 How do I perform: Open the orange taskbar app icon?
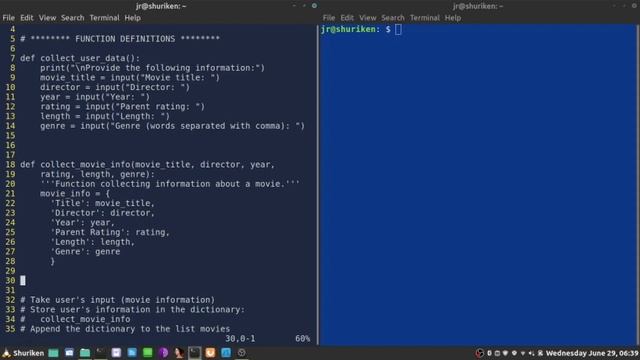point(210,353)
